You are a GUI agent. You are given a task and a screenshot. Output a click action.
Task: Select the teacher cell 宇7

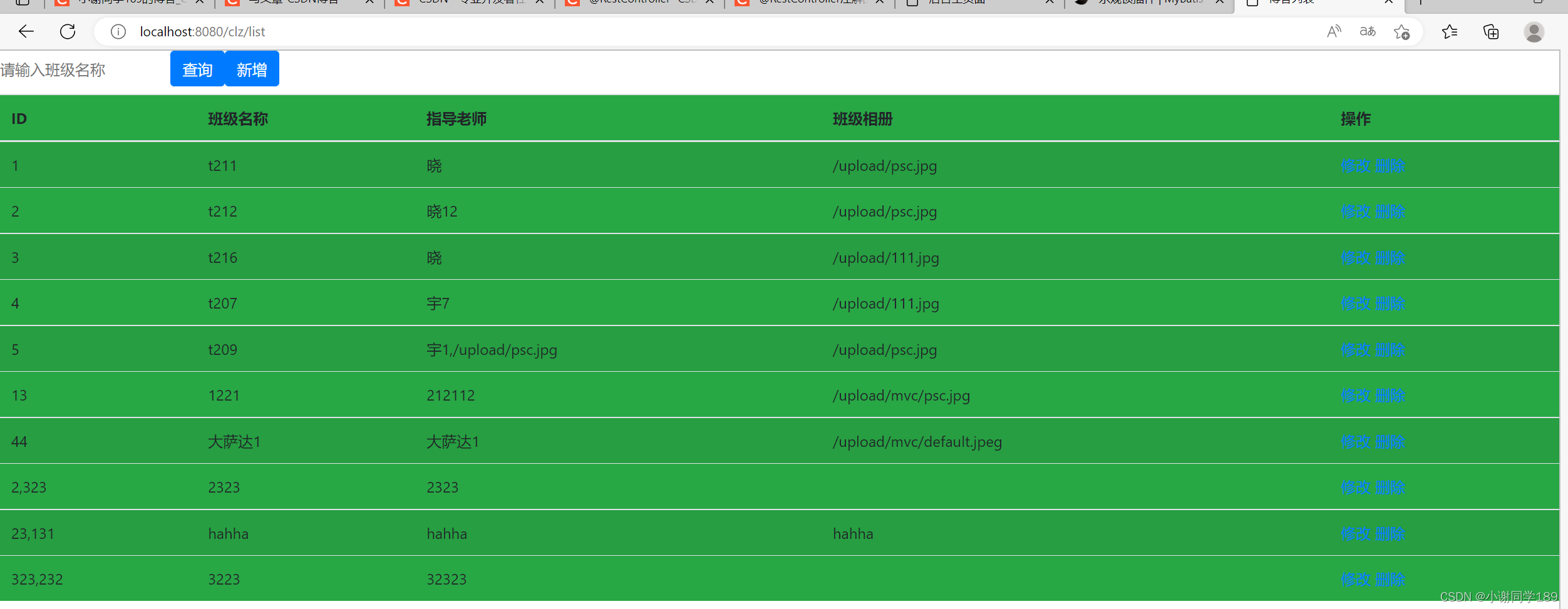(438, 304)
